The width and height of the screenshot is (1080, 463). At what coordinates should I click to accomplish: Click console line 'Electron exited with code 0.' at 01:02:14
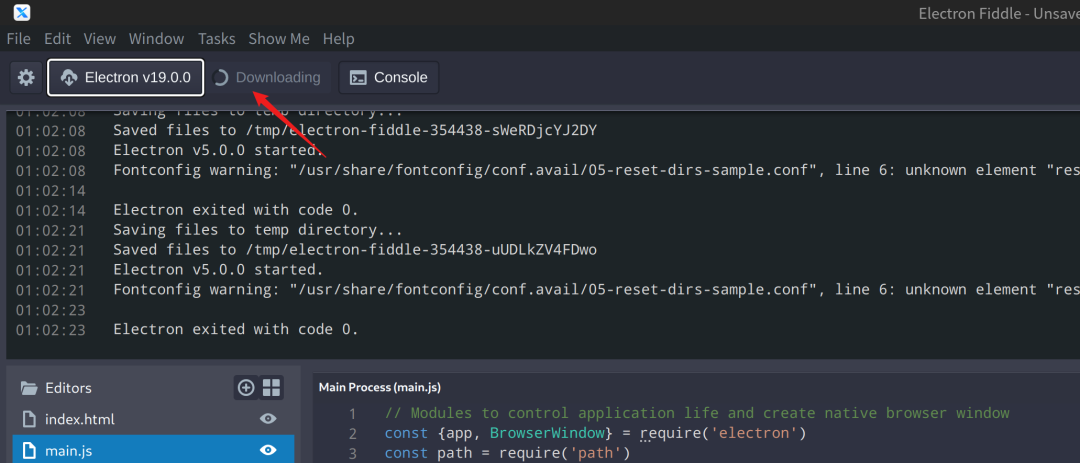(236, 209)
